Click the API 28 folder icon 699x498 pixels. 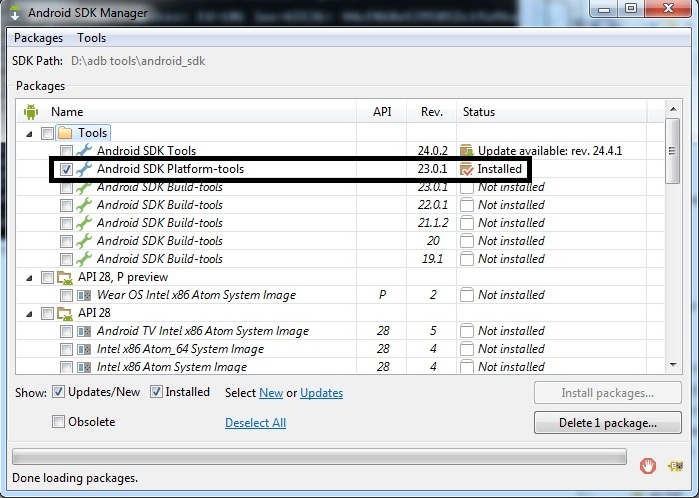[65, 313]
